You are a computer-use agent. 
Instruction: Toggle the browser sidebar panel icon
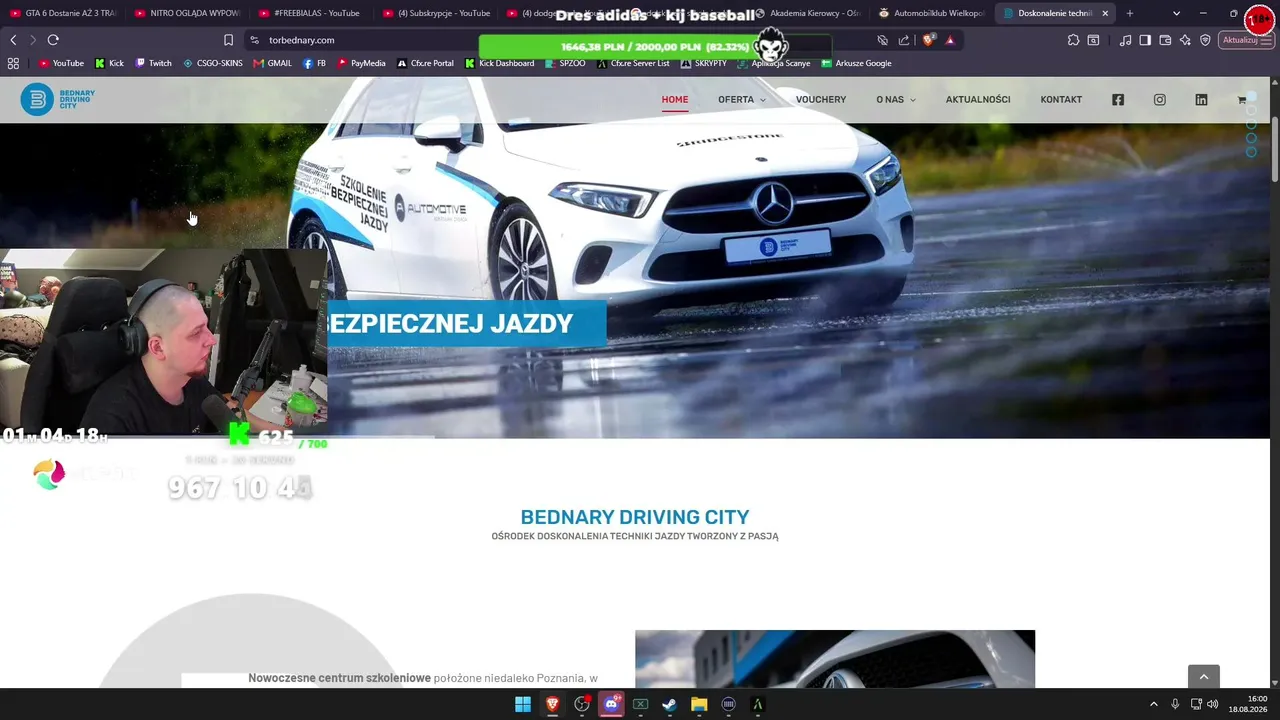(1145, 40)
